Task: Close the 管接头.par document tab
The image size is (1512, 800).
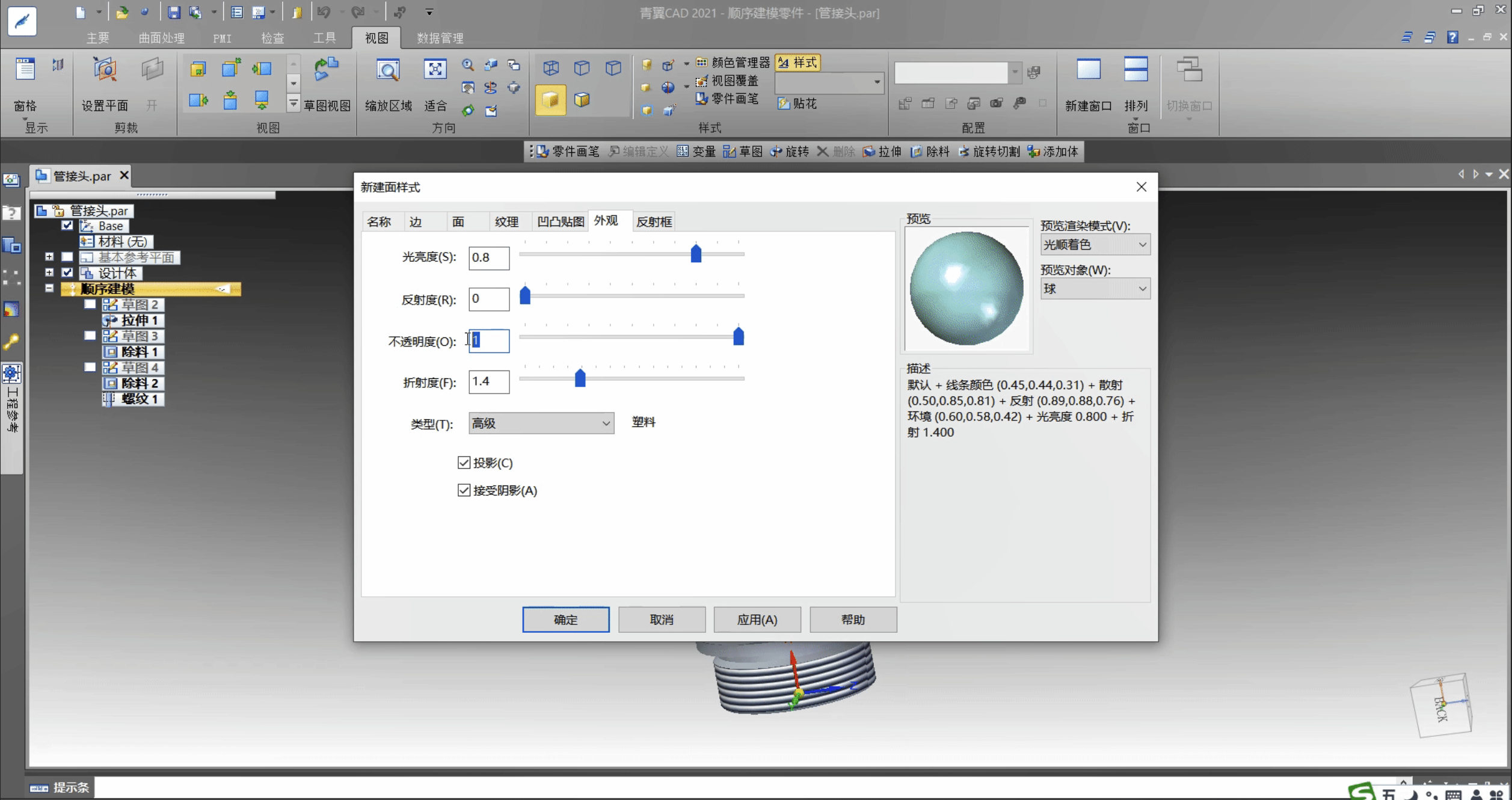Action: pyautogui.click(x=124, y=175)
